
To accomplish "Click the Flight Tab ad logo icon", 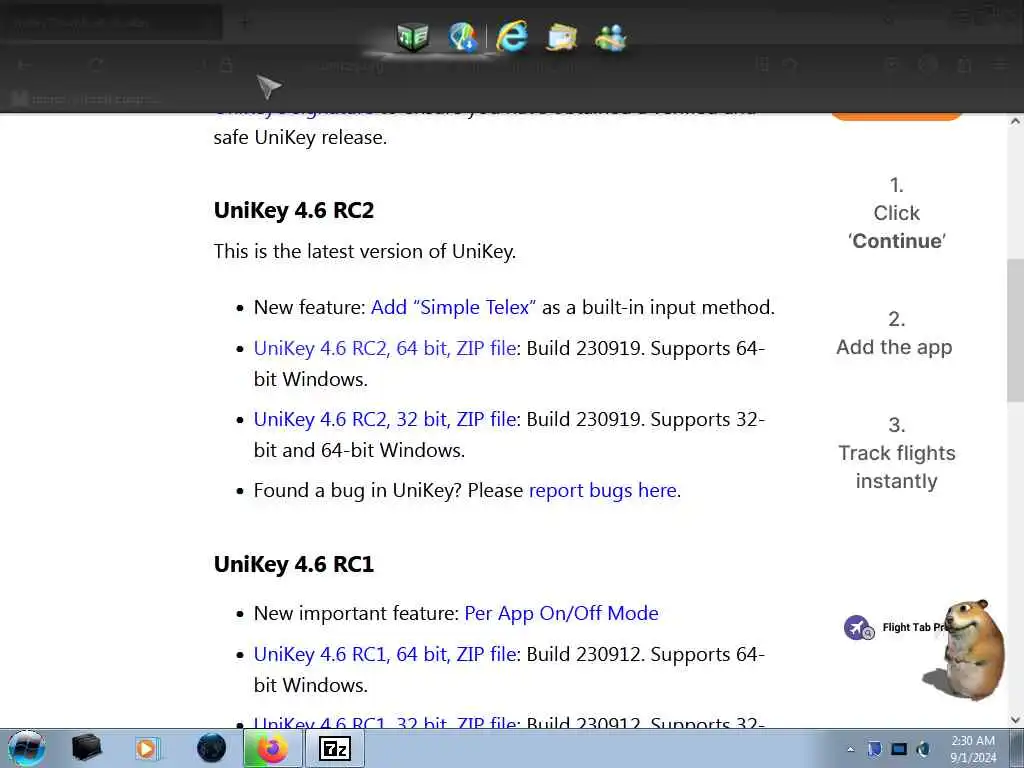I will coord(858,628).
